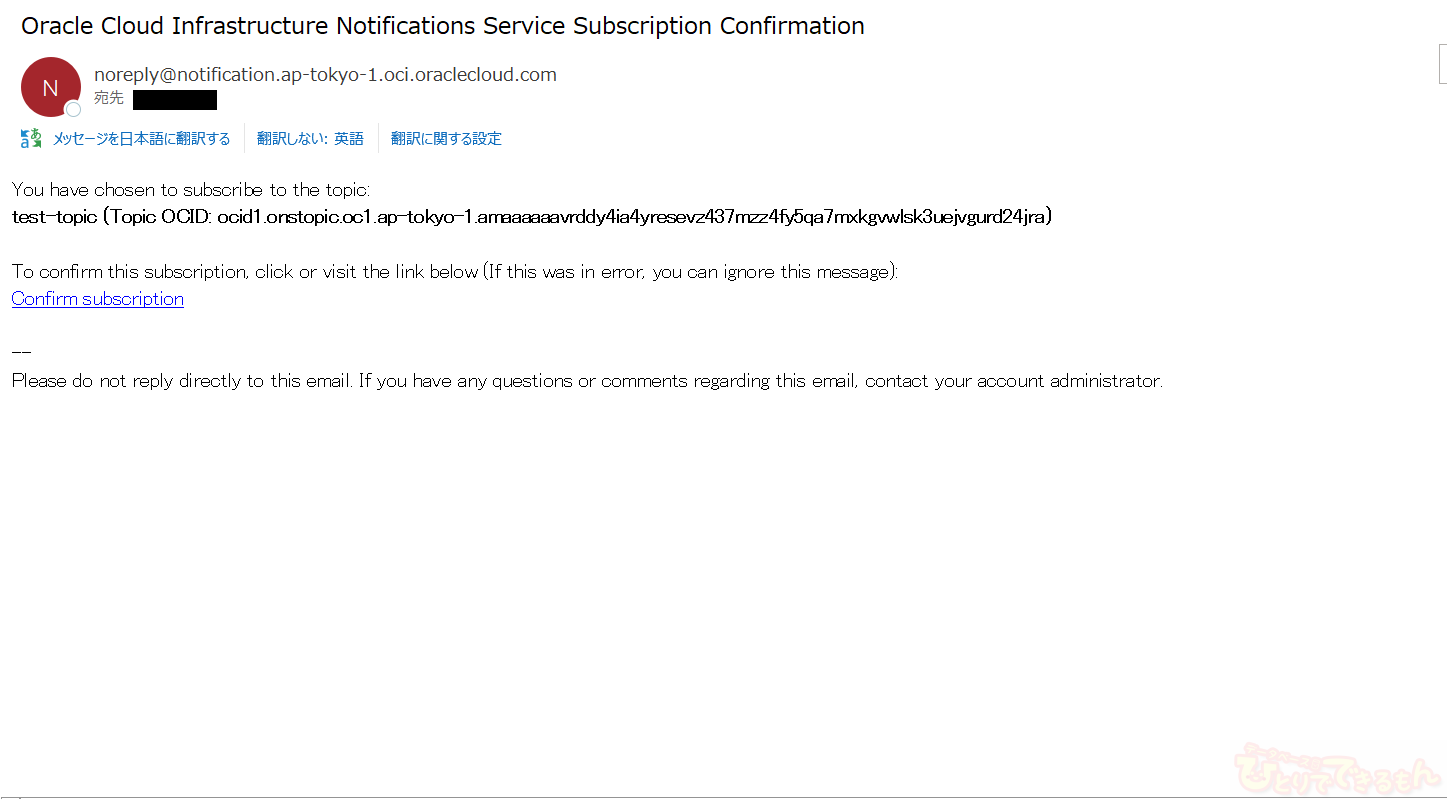Click the noreply sender email address
This screenshot has width=1447, height=799.
click(x=325, y=74)
